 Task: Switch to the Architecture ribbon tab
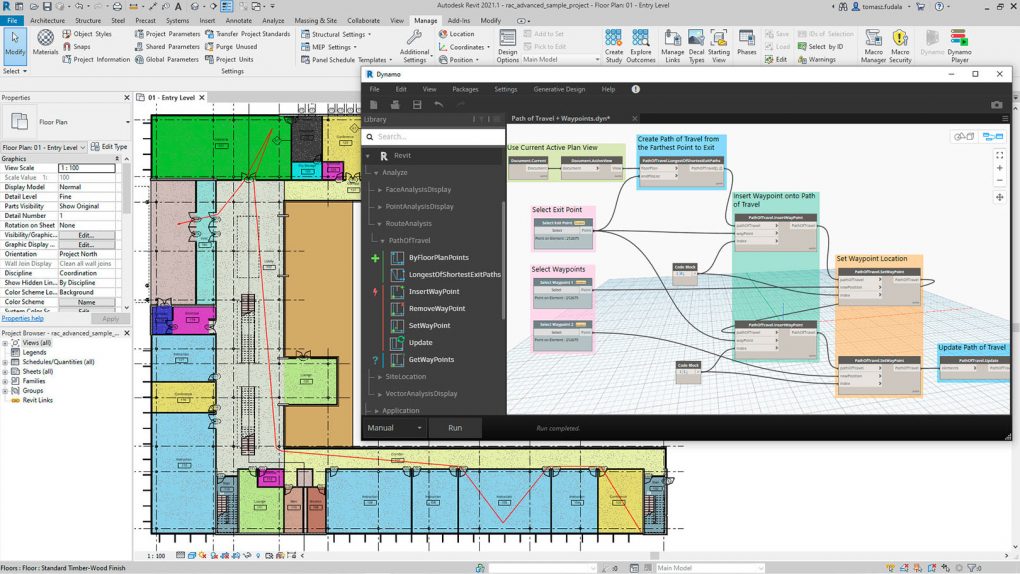tap(47, 20)
